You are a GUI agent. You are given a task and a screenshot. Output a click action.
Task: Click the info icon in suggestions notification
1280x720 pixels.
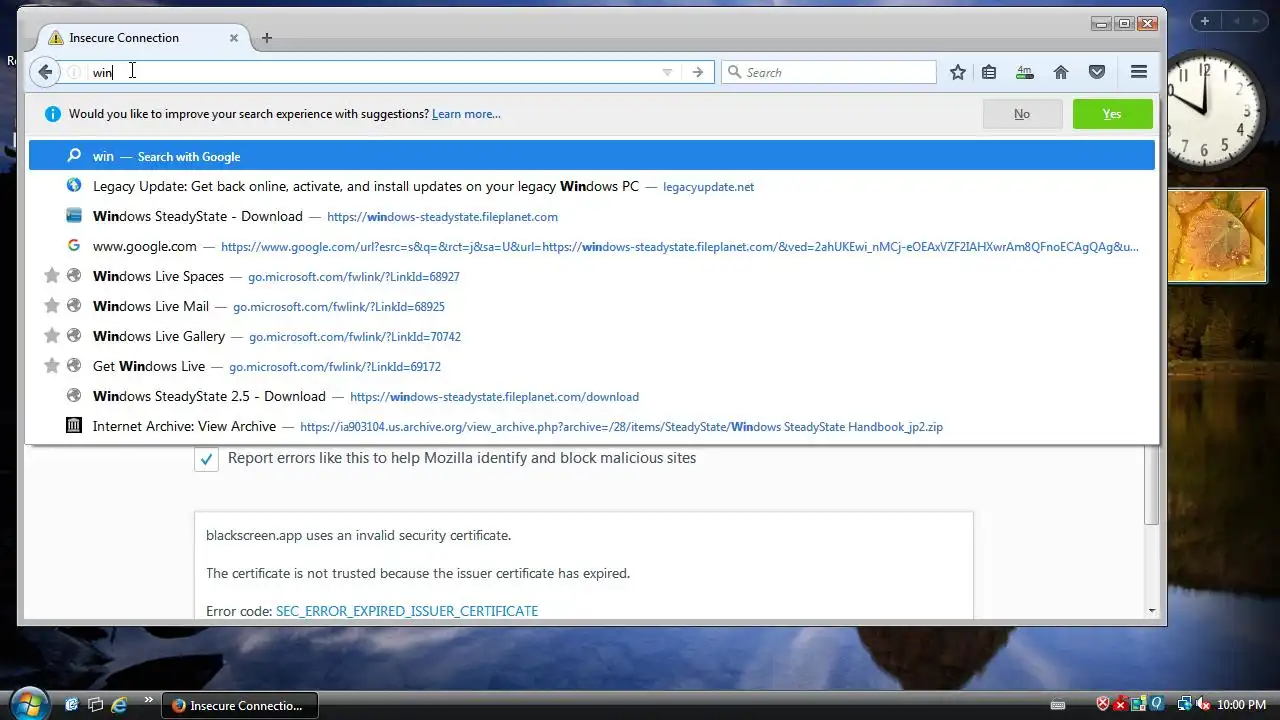53,114
